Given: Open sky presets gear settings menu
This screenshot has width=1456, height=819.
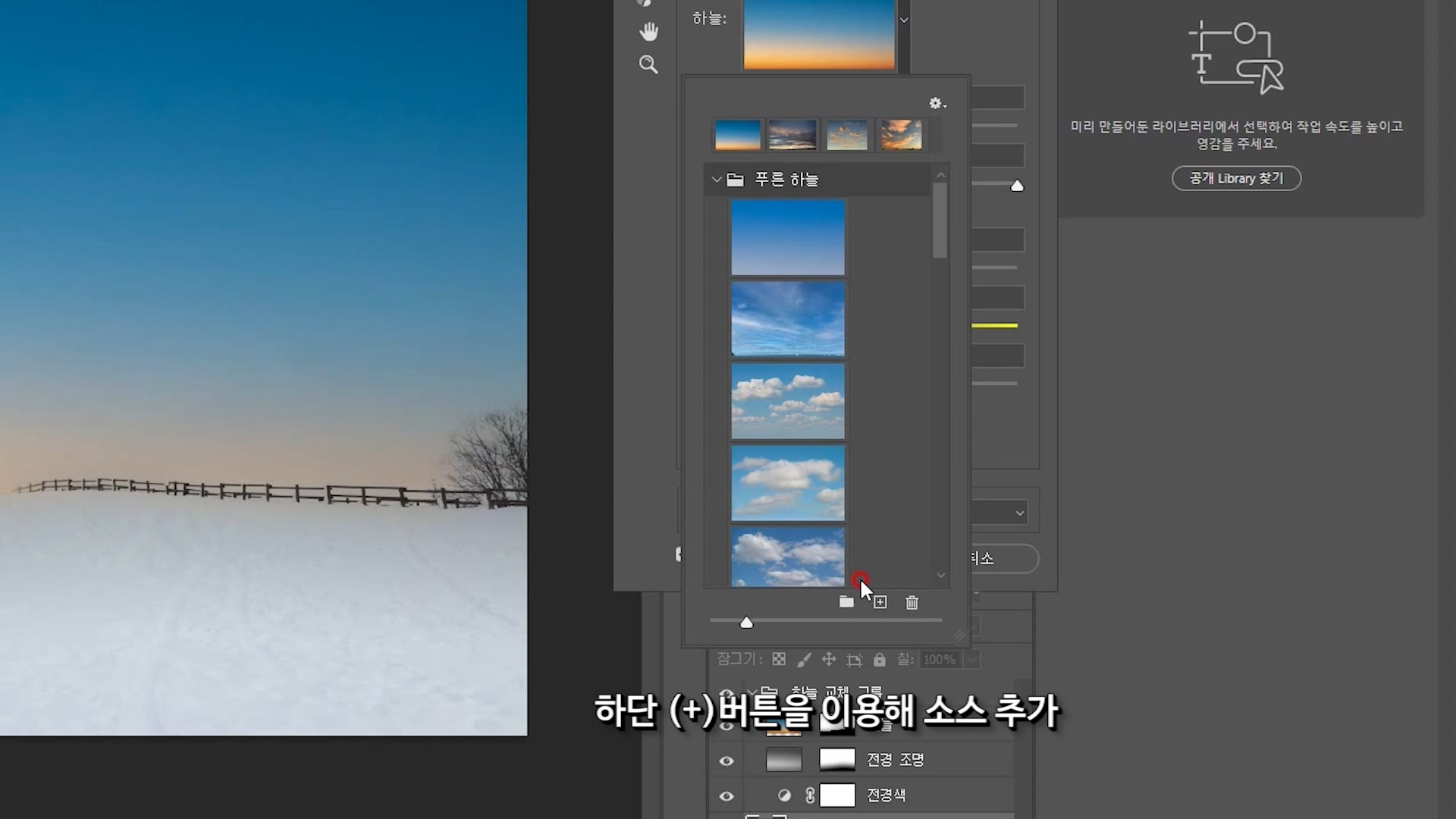Looking at the screenshot, I should click(937, 103).
